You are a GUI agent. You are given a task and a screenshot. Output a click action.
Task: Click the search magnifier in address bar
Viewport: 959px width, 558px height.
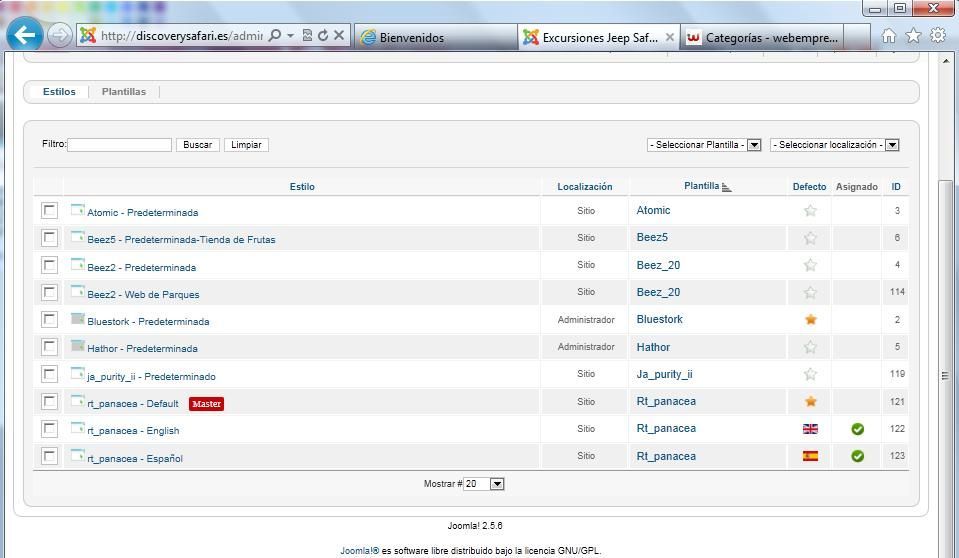(275, 35)
